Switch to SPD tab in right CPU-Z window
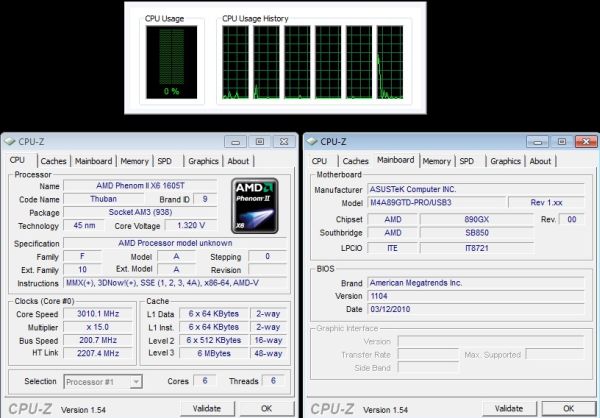The height and width of the screenshot is (418, 600). pos(466,161)
